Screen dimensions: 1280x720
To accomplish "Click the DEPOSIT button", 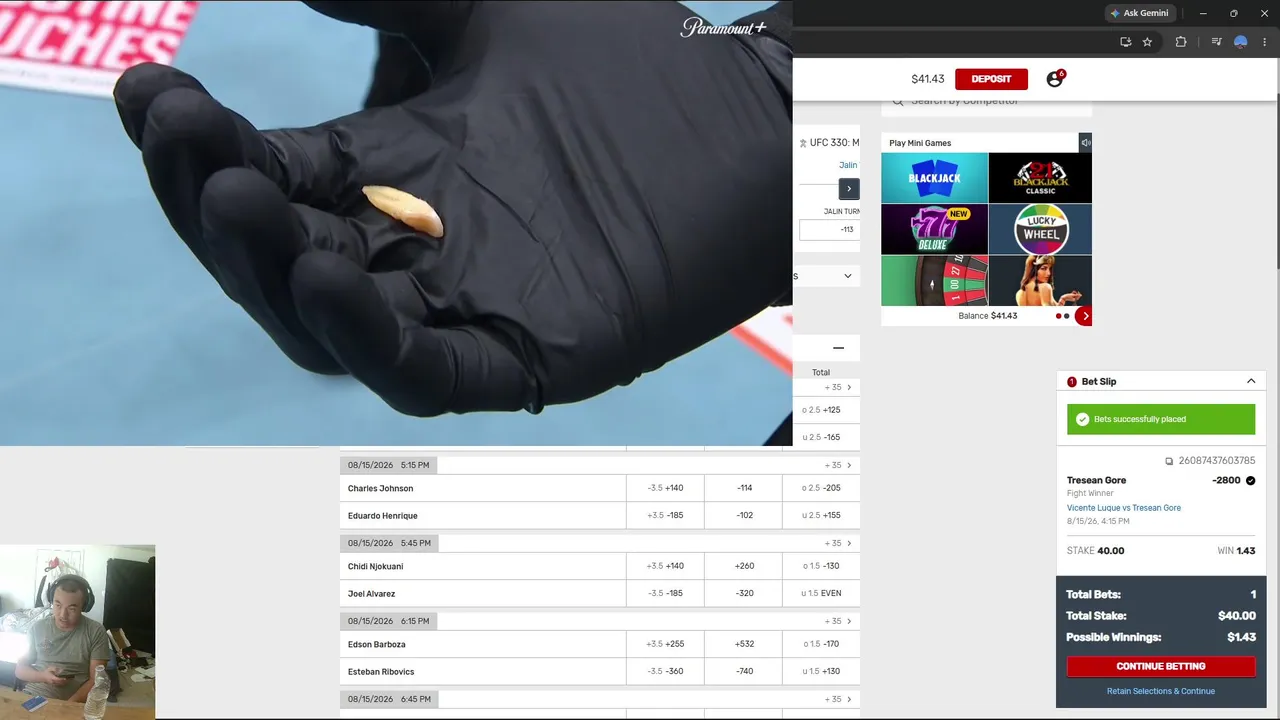I will [991, 79].
